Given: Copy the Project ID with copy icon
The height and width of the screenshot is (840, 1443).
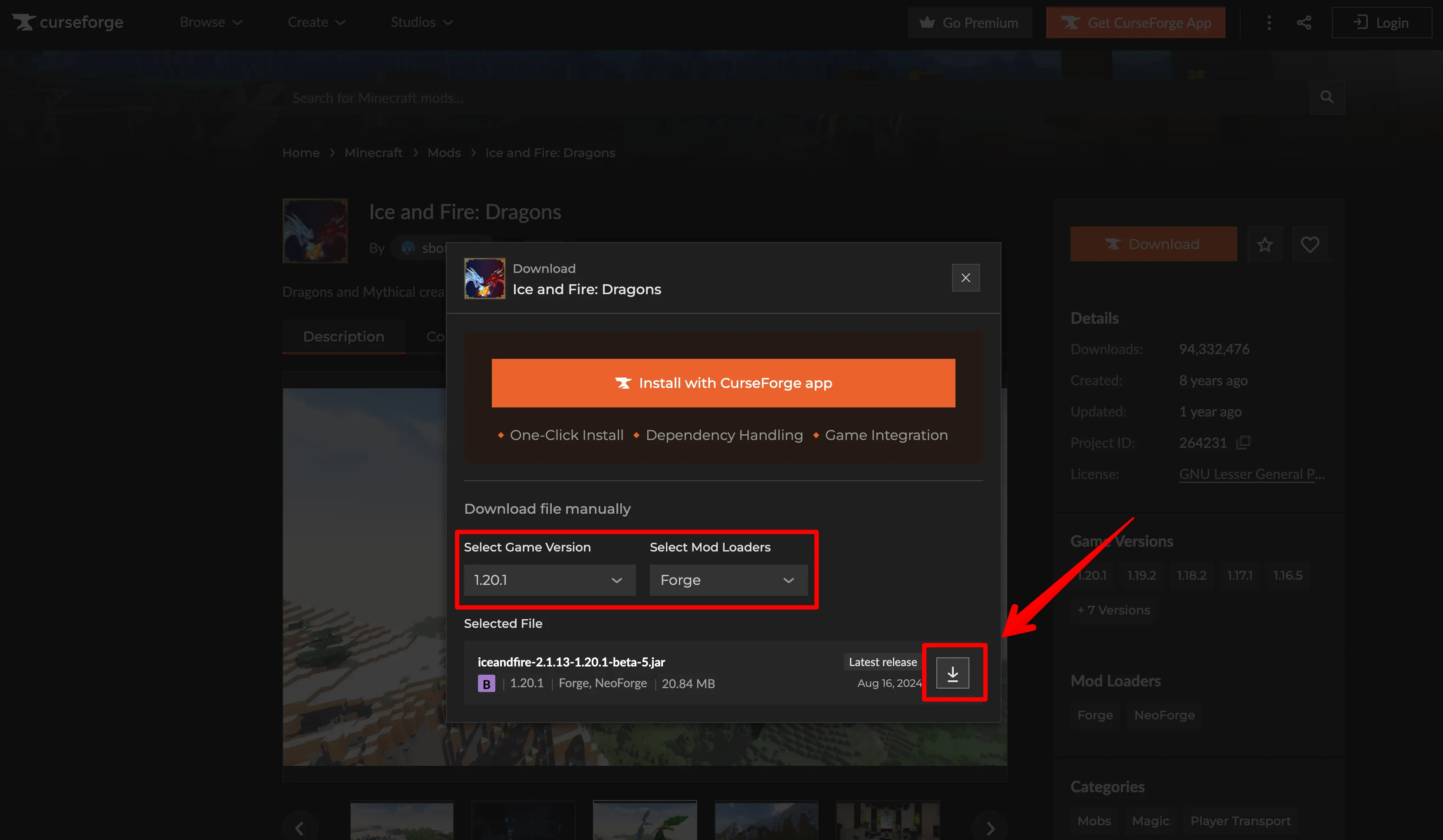Looking at the screenshot, I should click(1243, 442).
